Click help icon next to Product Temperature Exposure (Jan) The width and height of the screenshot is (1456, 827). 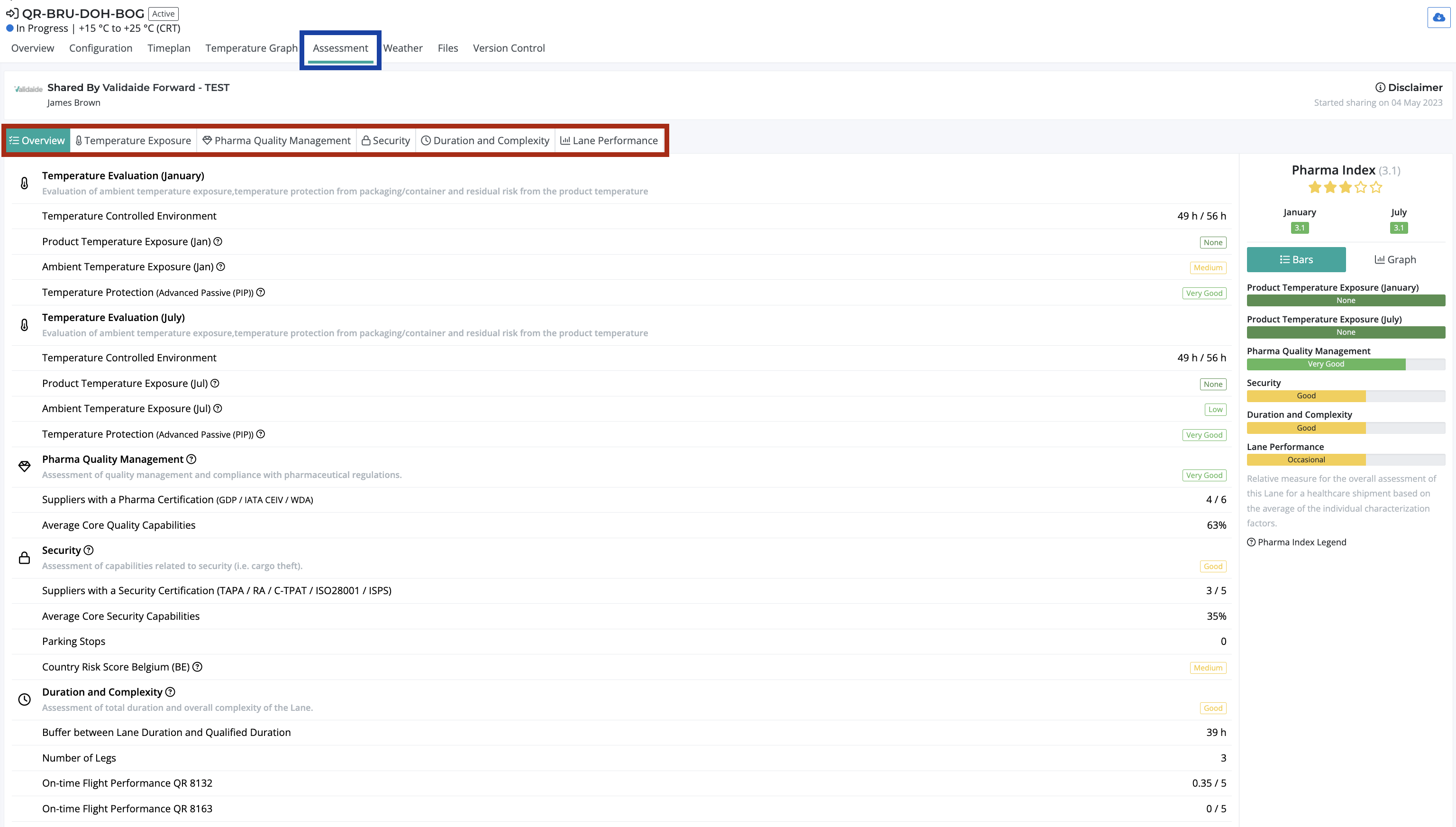pos(218,241)
